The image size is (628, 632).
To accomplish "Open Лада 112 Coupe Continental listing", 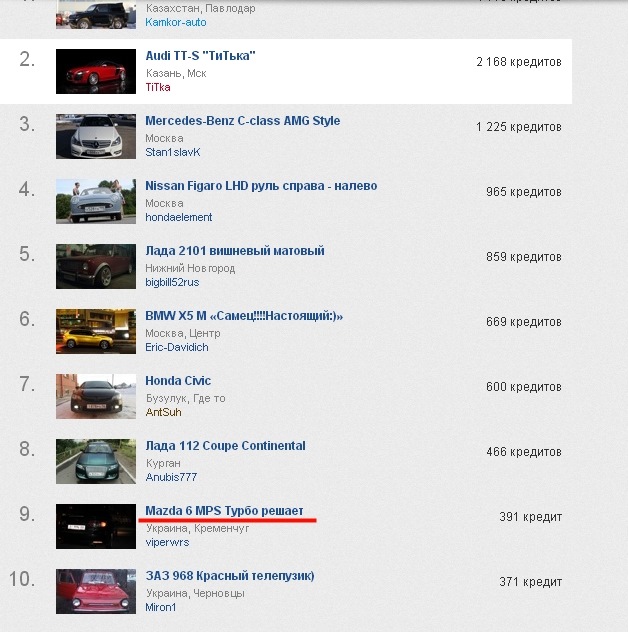I will point(225,446).
